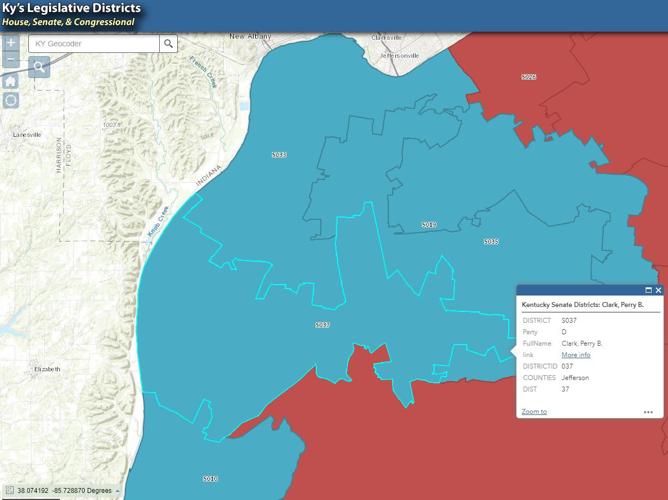Select district S035 label on map
The image size is (668, 500).
coord(490,242)
